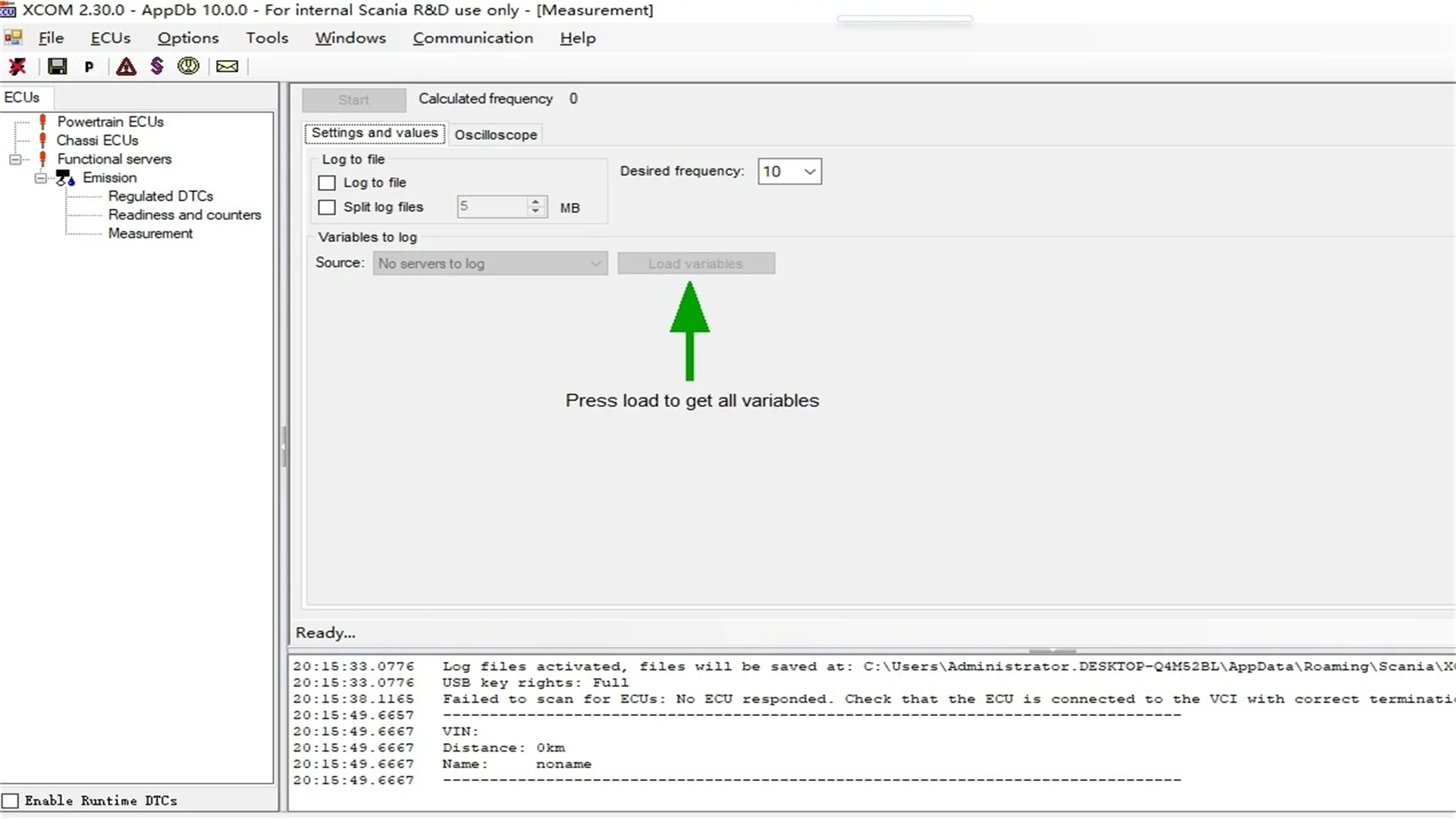Collapse the Emission tree node
Viewport: 1456px width, 819px height.
(40, 178)
